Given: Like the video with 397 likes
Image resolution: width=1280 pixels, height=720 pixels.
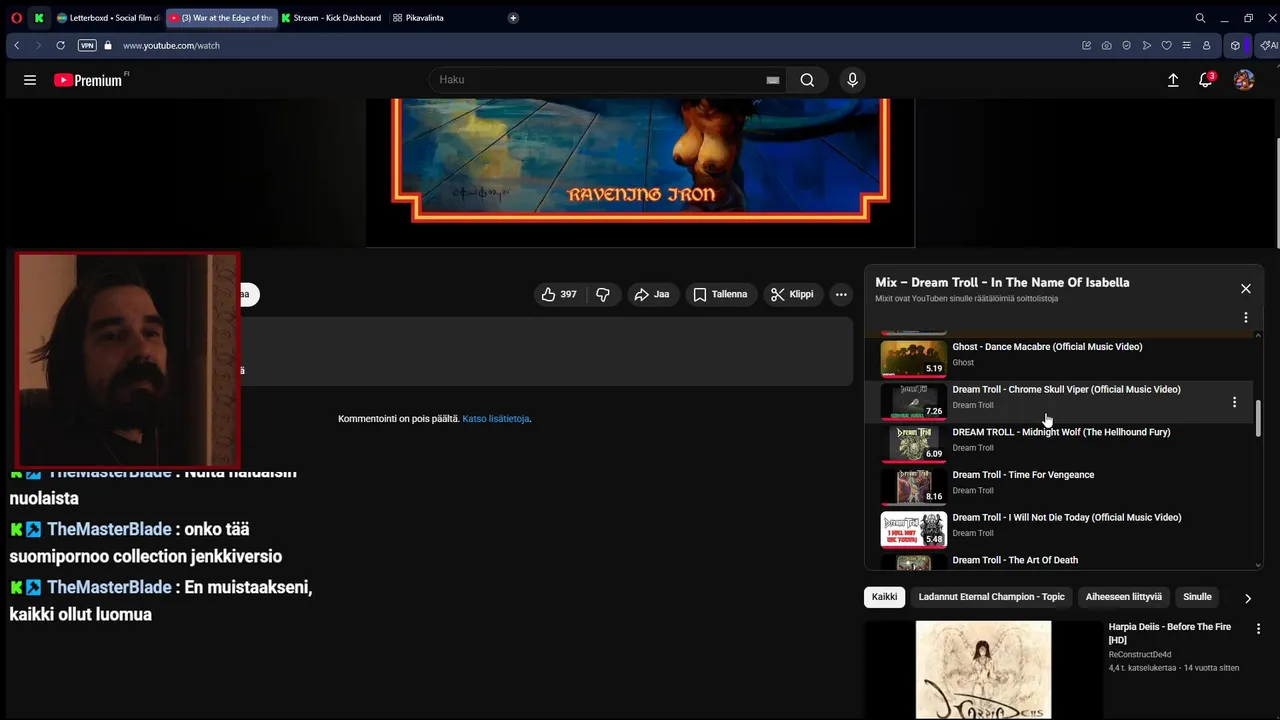Looking at the screenshot, I should click(x=559, y=294).
